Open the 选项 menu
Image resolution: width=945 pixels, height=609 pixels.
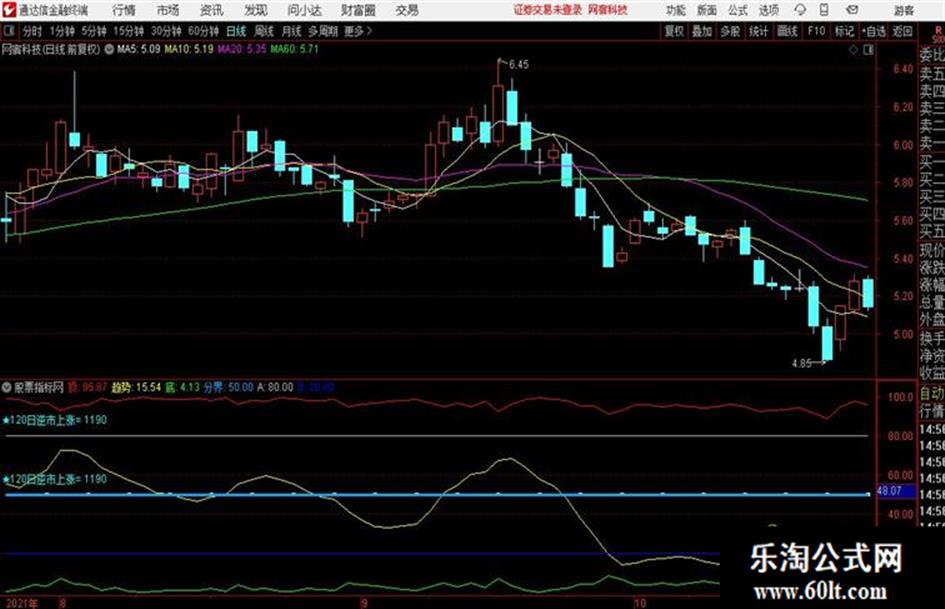tap(768, 10)
